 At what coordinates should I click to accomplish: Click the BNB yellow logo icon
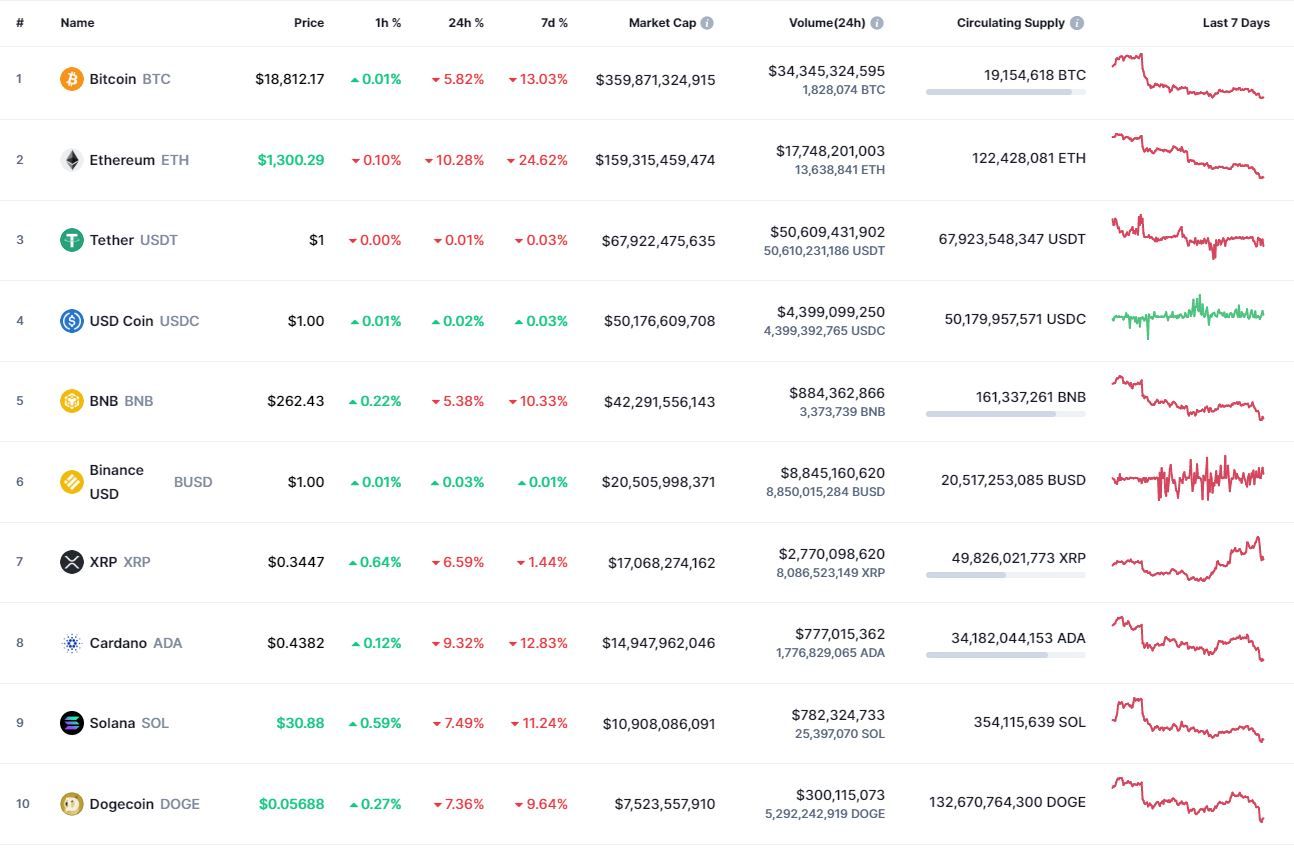[x=72, y=401]
